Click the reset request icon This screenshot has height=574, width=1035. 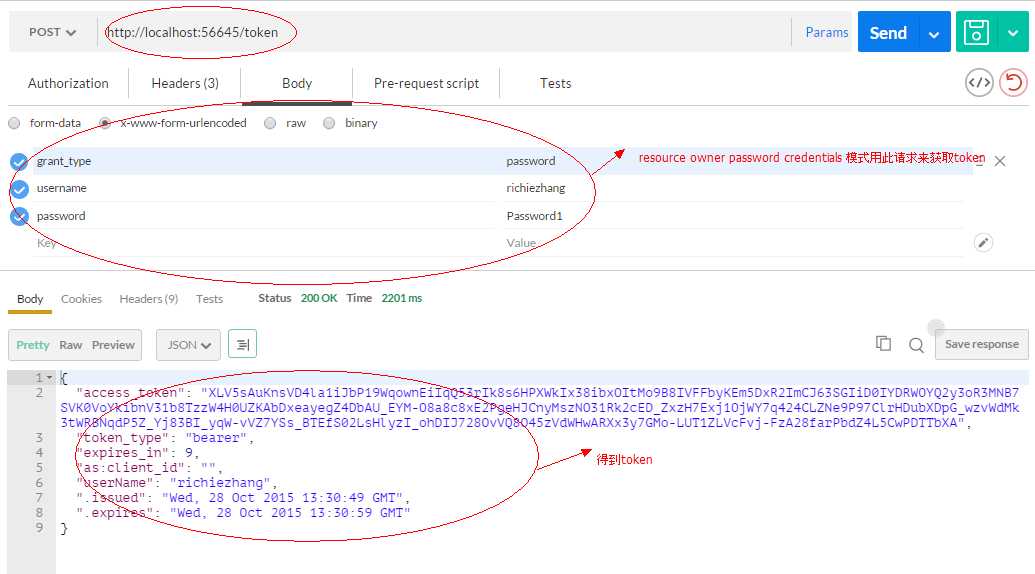[1013, 82]
